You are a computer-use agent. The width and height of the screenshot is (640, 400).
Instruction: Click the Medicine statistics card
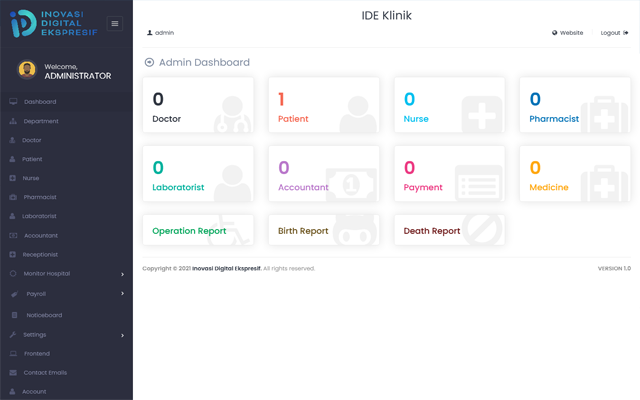574,174
